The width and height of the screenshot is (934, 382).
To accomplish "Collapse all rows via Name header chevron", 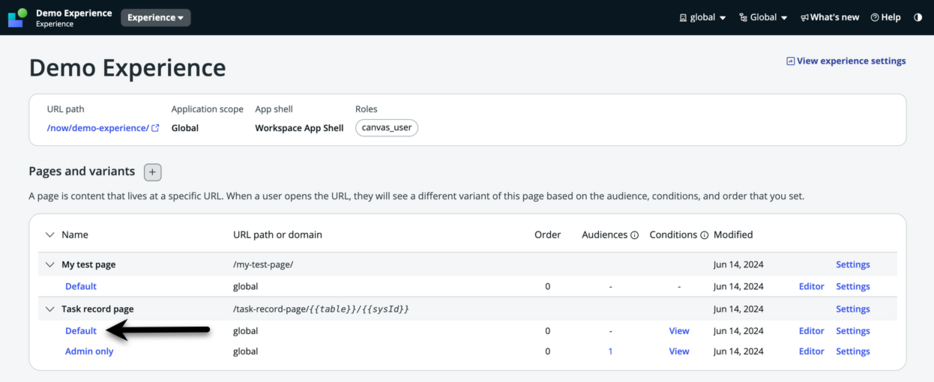I will pyautogui.click(x=49, y=235).
